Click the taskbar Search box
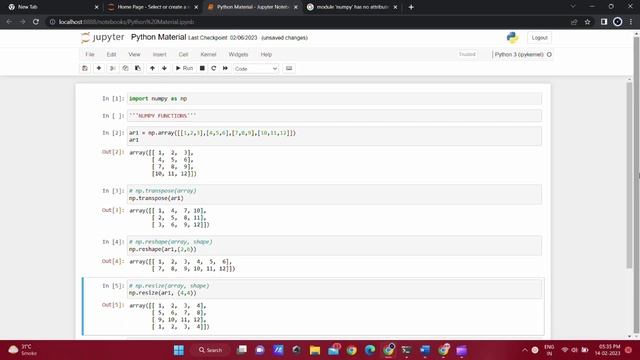Viewport: 640px width, 360px height. tap(210, 350)
